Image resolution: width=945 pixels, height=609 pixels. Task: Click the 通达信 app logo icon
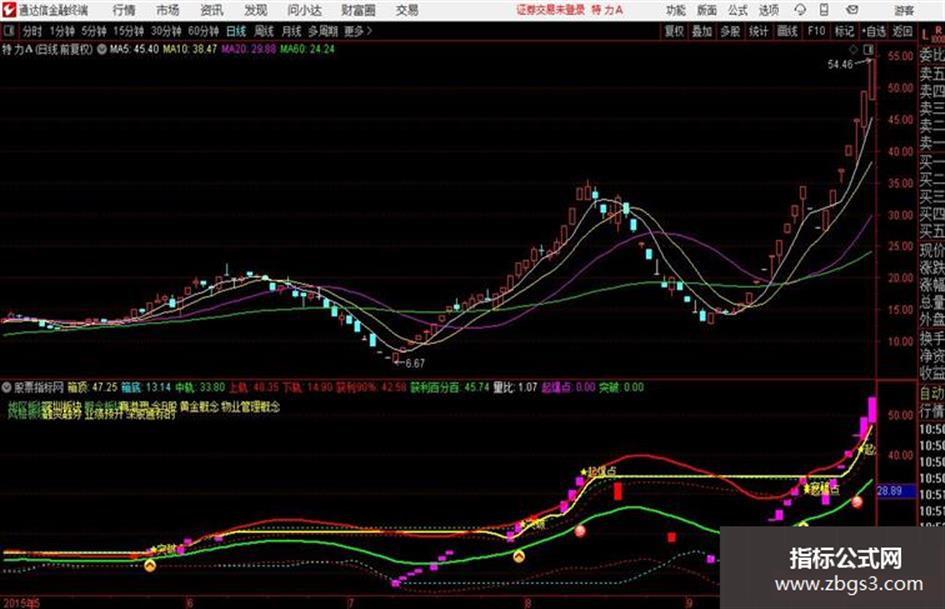(8, 10)
